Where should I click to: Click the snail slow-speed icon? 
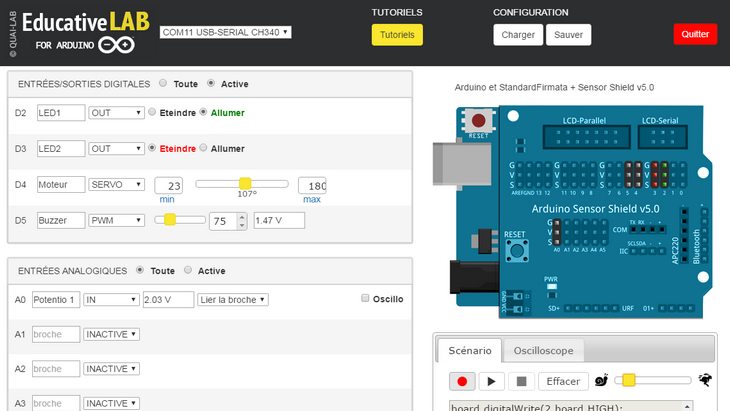pos(601,380)
